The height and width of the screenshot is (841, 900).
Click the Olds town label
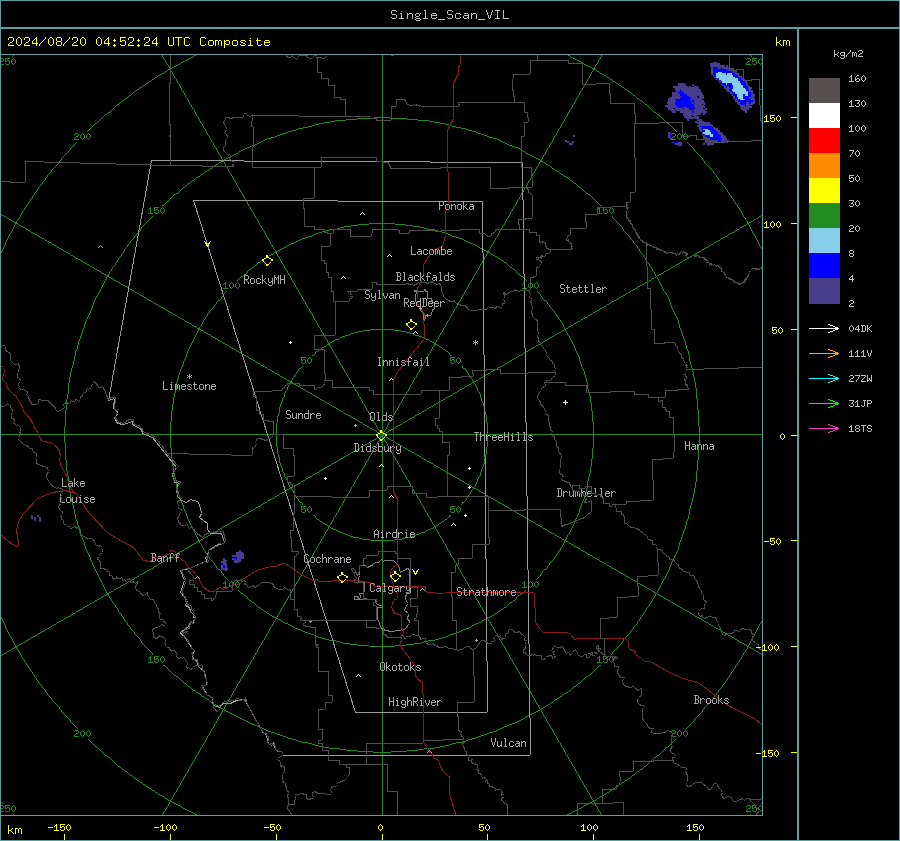point(381,417)
